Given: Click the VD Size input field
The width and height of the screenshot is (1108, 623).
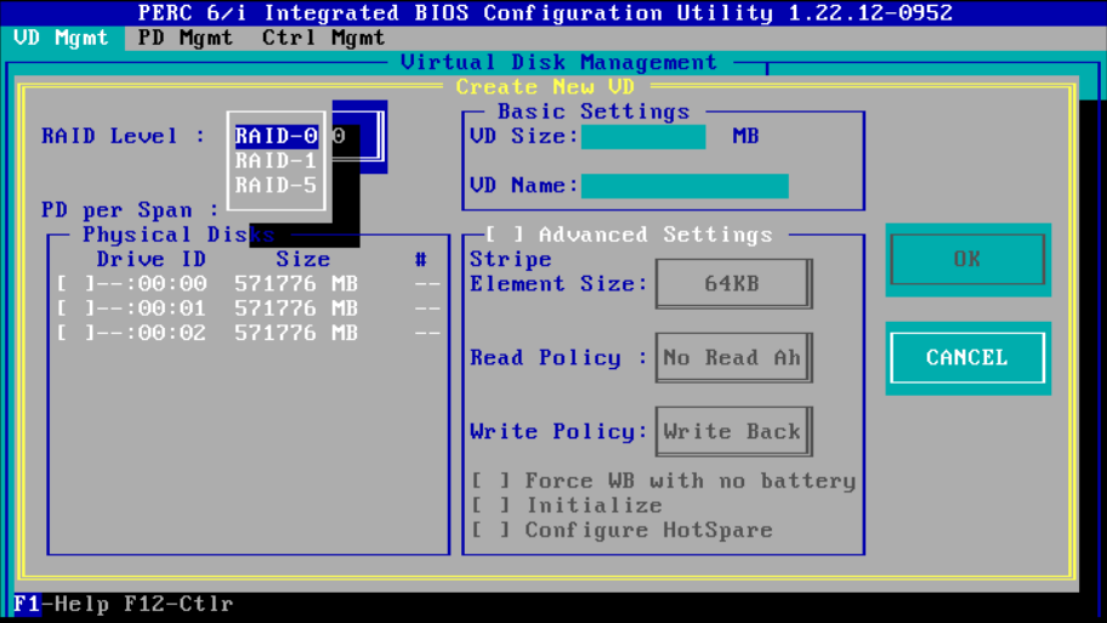Looking at the screenshot, I should tap(643, 136).
